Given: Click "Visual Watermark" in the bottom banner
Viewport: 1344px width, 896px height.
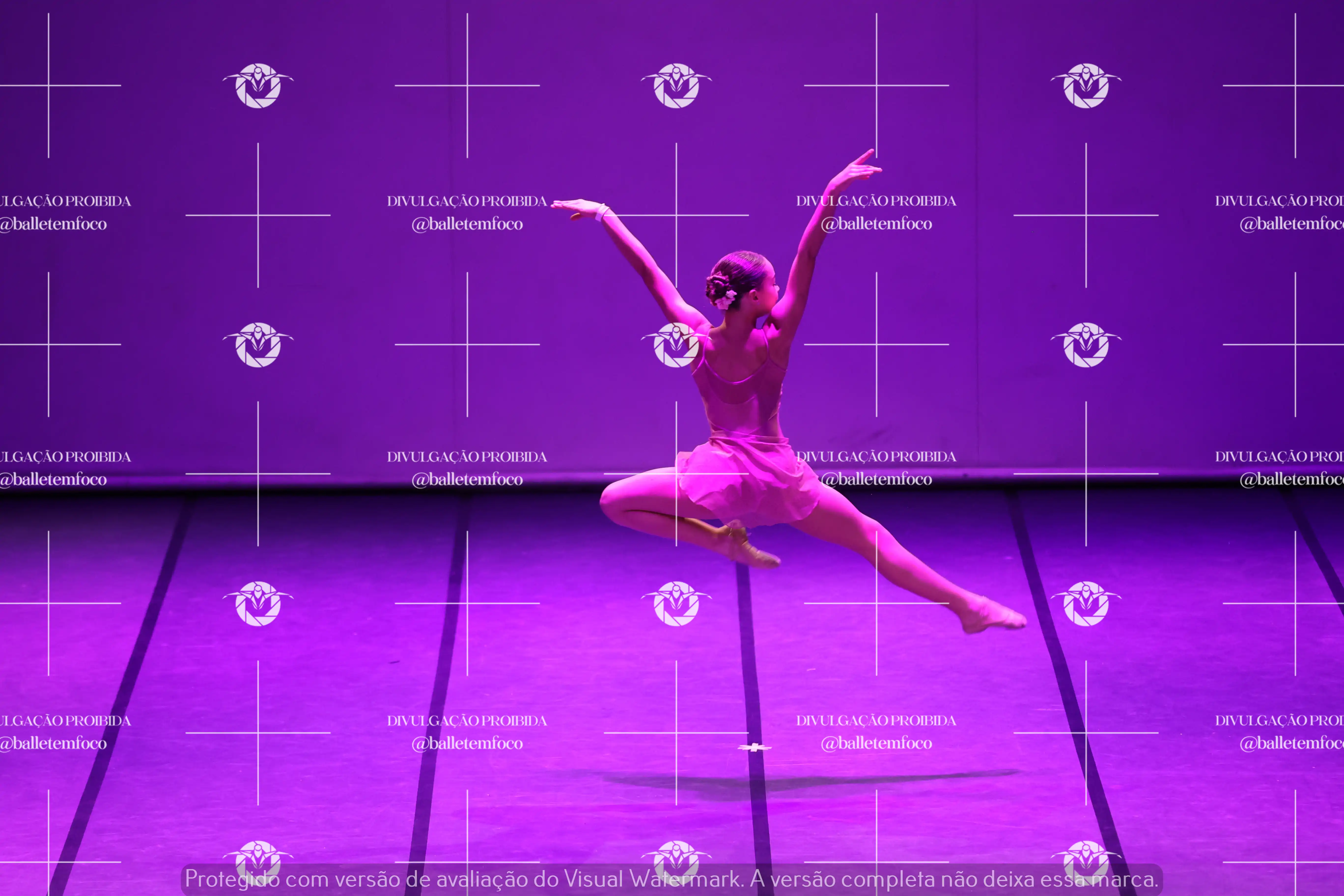Looking at the screenshot, I should tap(653, 879).
